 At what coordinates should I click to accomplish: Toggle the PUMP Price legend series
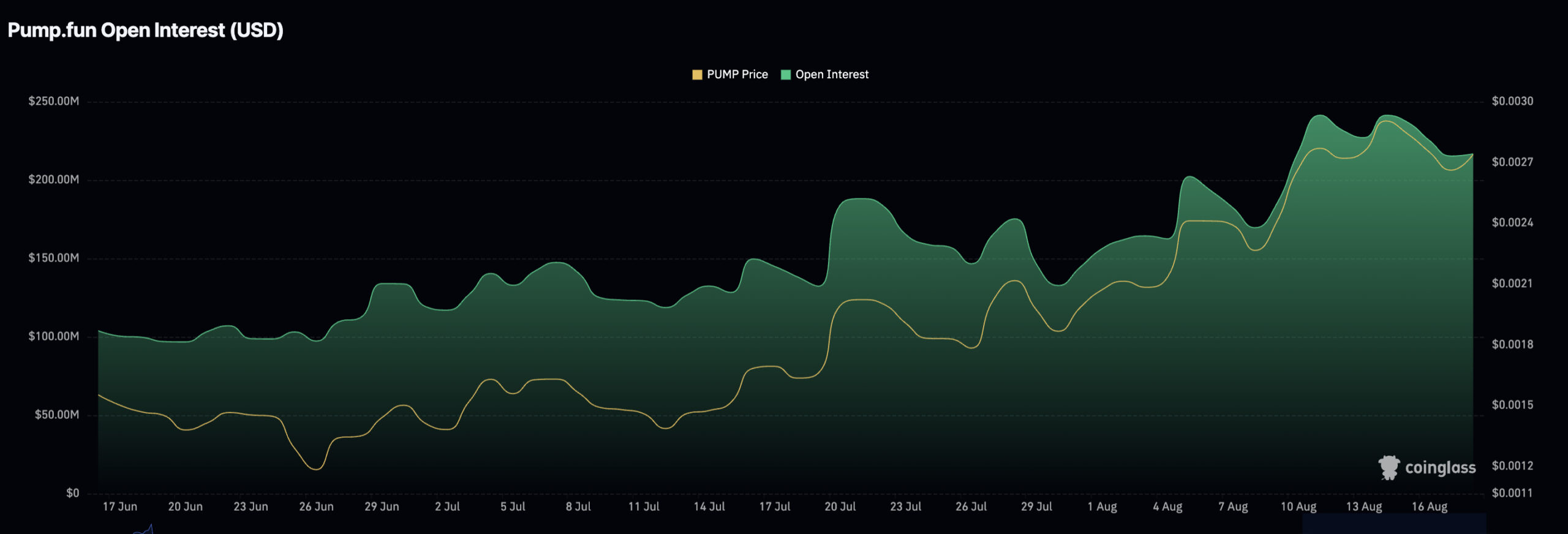[729, 75]
